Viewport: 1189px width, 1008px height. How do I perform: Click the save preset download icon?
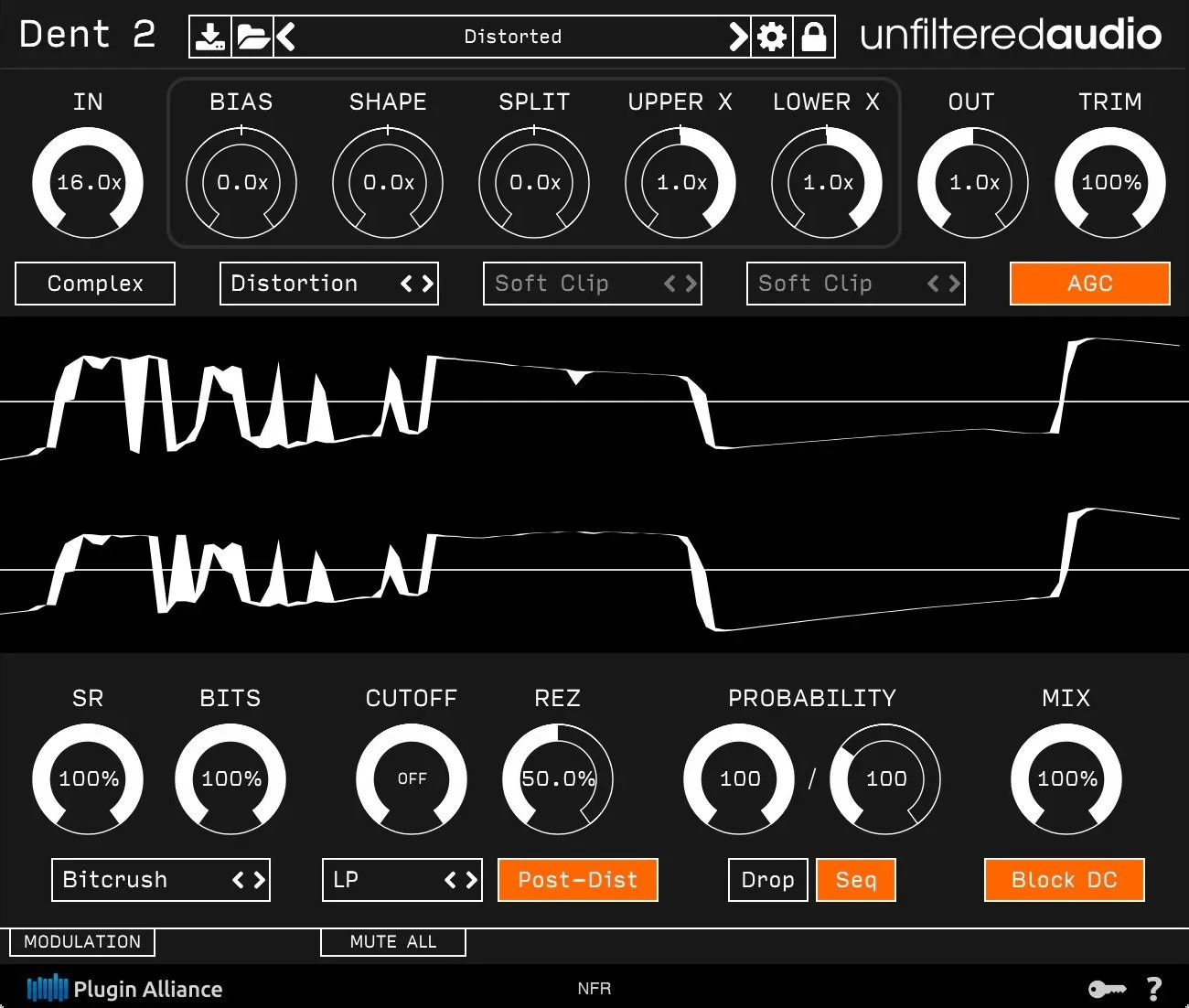[210, 38]
